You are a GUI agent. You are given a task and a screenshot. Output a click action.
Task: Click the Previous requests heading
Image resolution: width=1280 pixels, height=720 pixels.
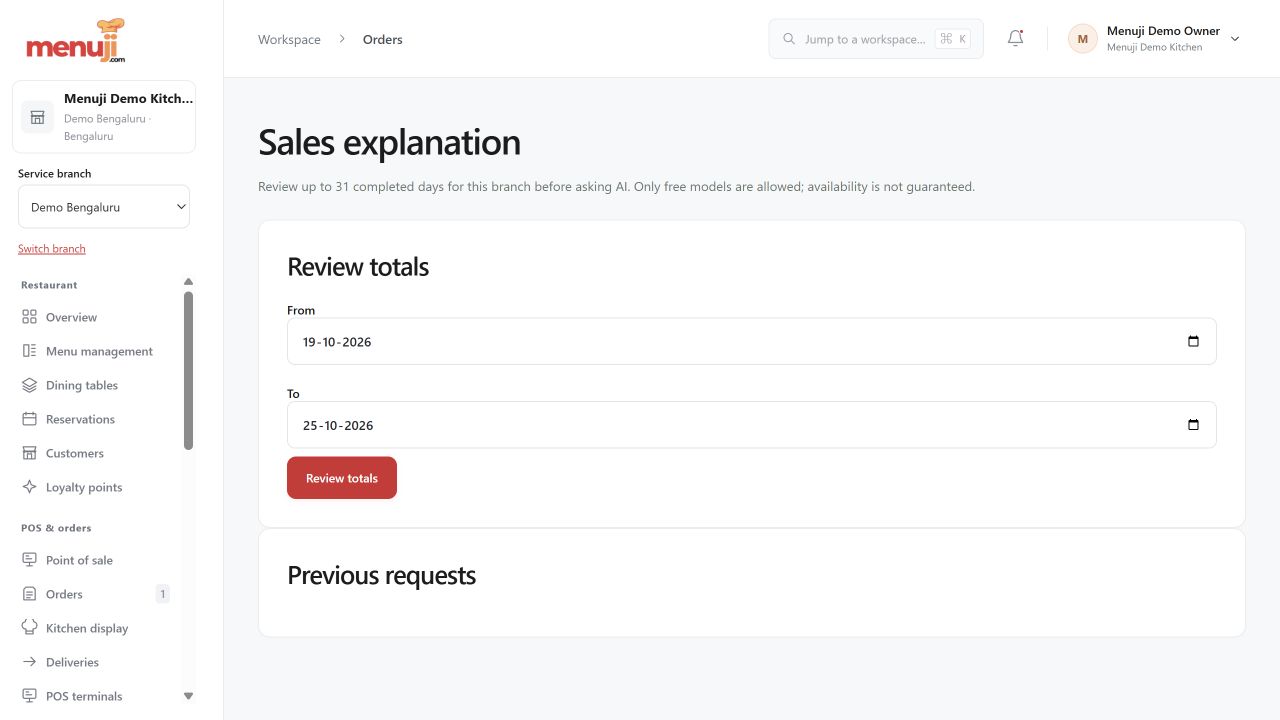[381, 575]
